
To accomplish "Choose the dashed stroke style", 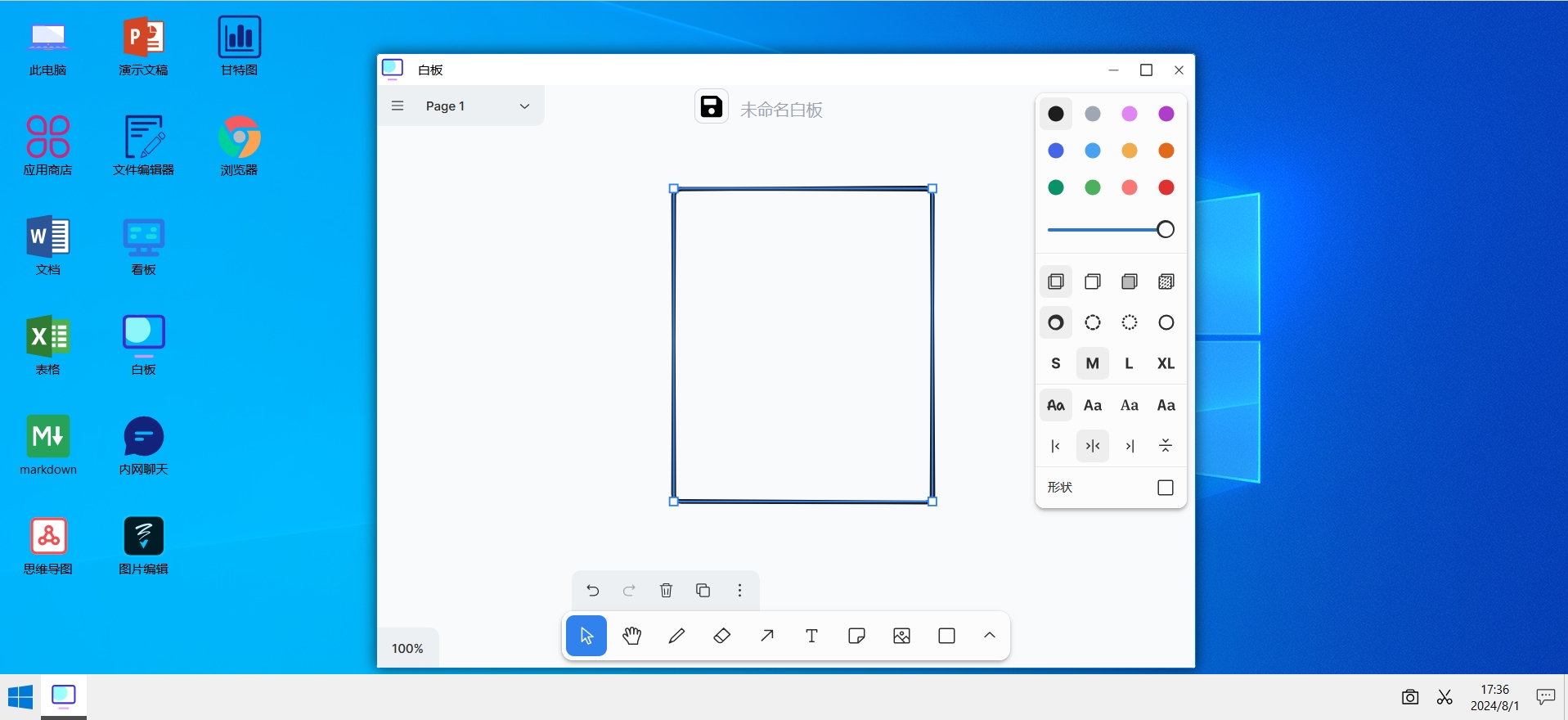I will tap(1092, 322).
